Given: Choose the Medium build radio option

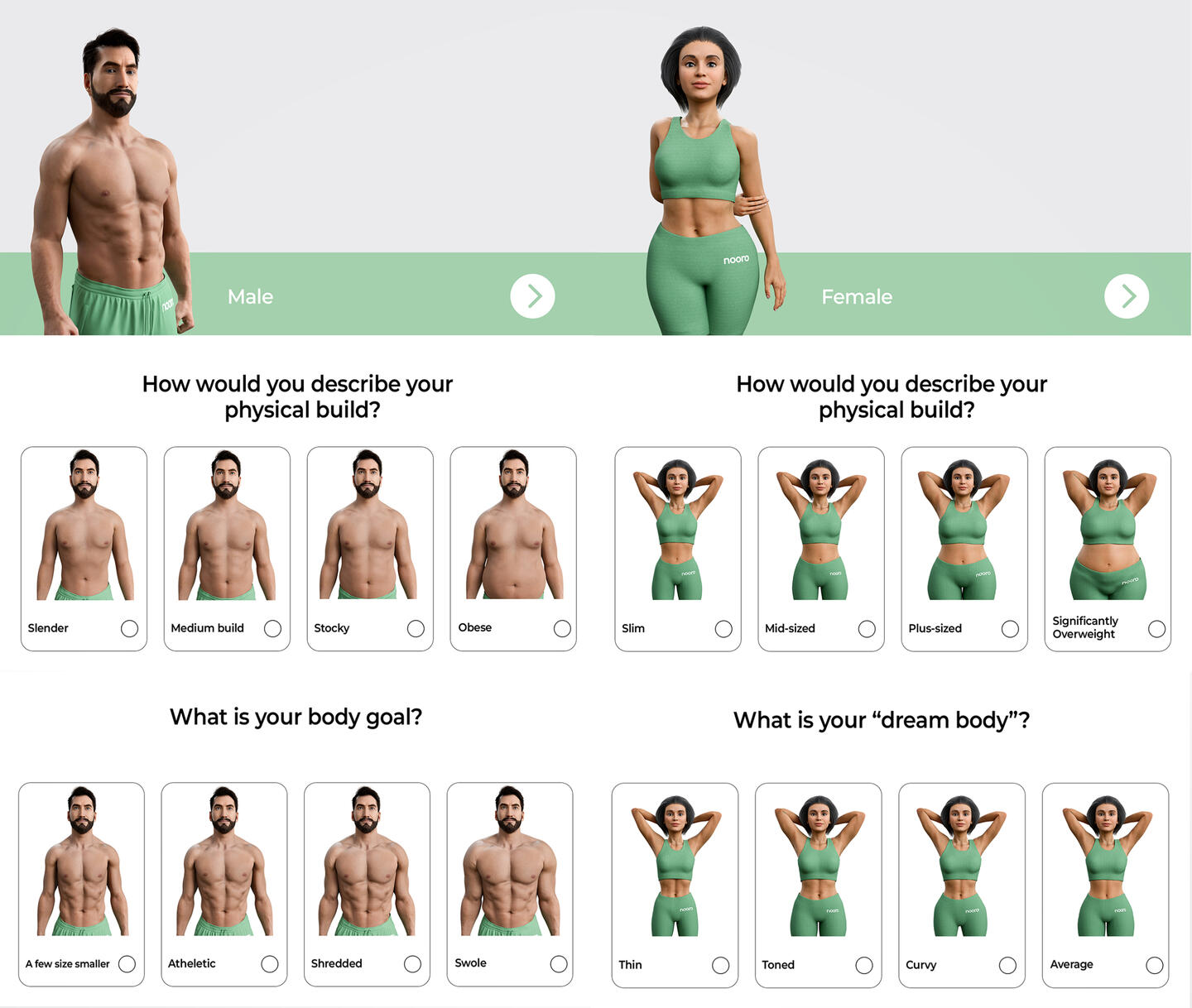Looking at the screenshot, I should point(272,628).
